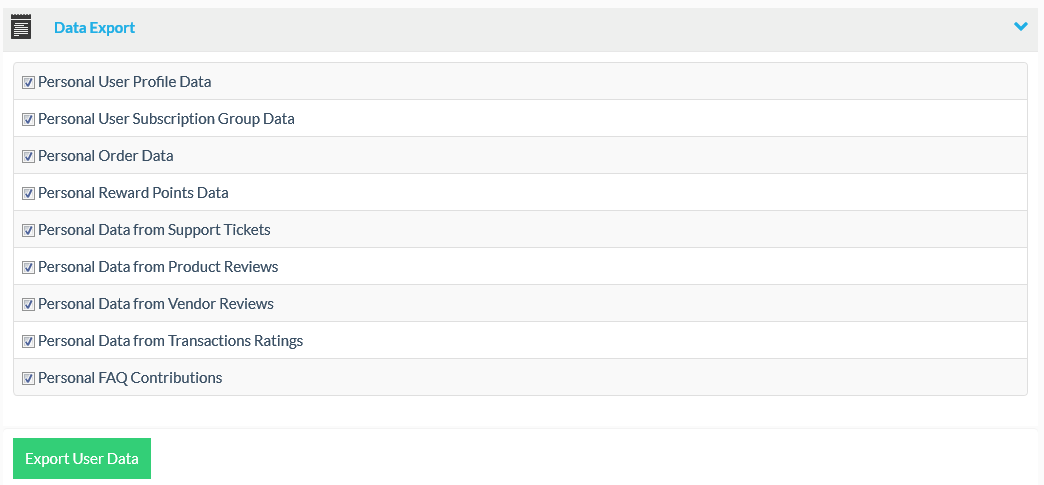Click the Data Export header title

pos(94,28)
